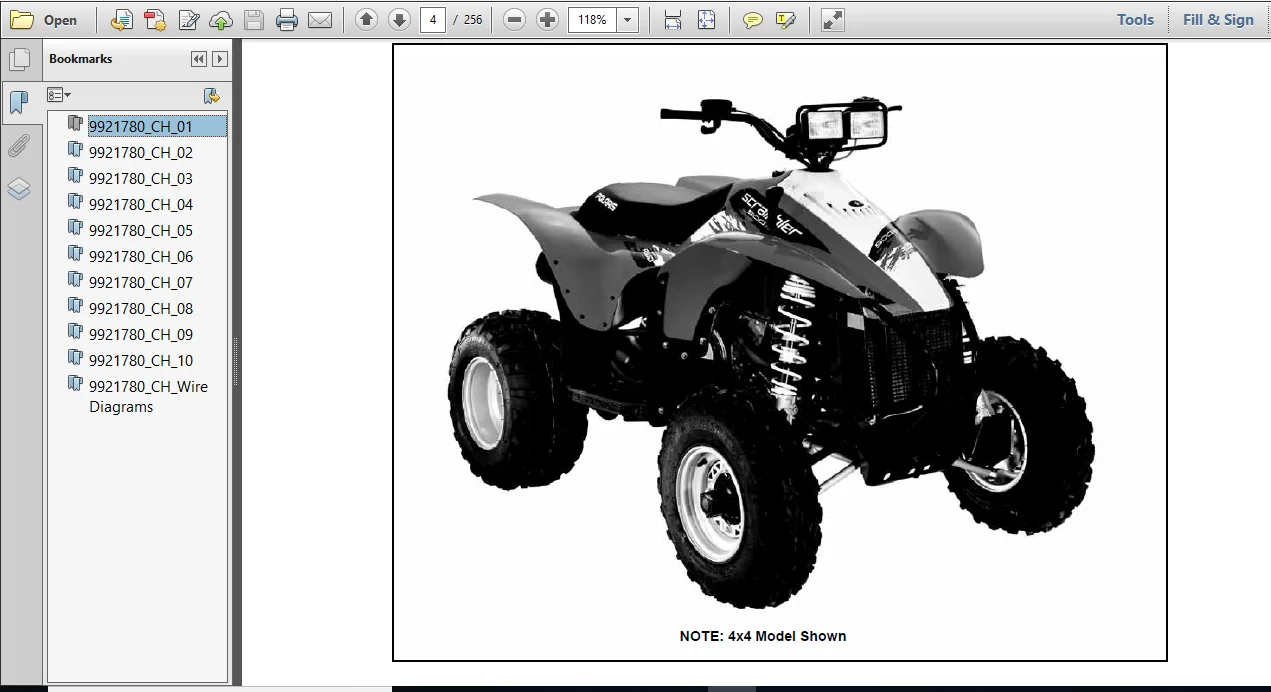Open the bookmark options dropdown menu
Image resolution: width=1271 pixels, height=692 pixels.
59,95
